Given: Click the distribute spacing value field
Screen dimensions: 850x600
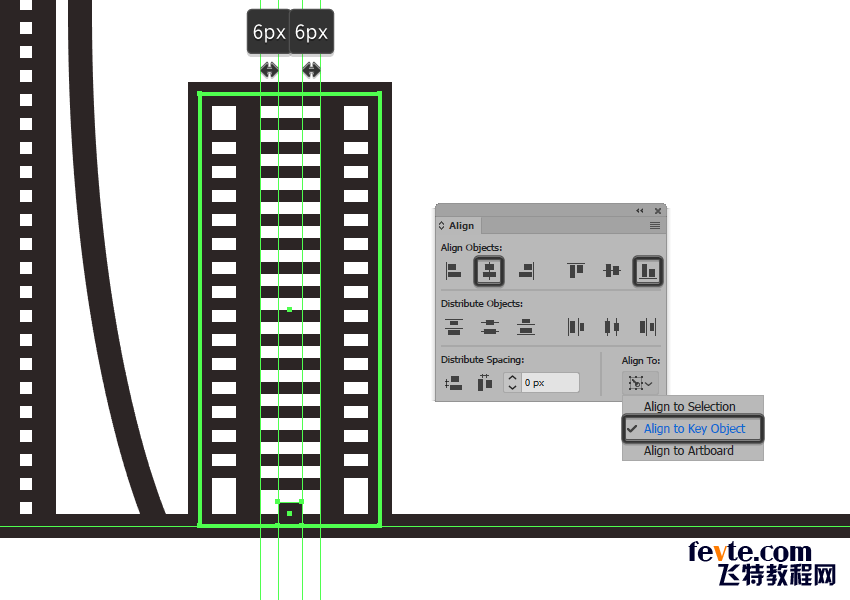Looking at the screenshot, I should 550,382.
